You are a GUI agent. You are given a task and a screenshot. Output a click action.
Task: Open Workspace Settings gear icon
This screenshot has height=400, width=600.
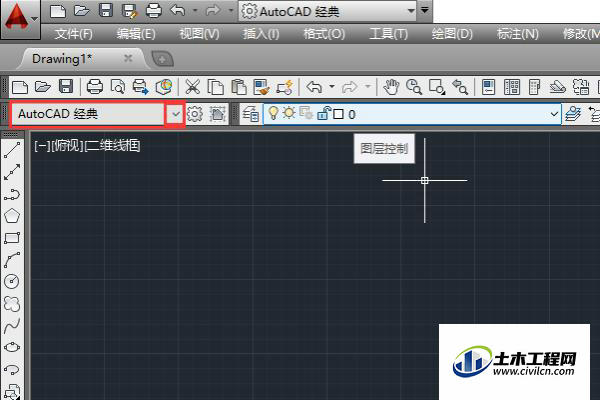click(x=195, y=114)
